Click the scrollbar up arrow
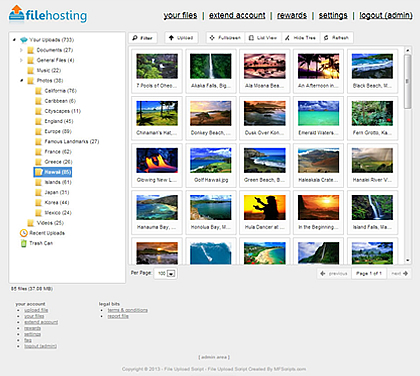Screen dimensions: 420x376 pyautogui.click(x=407, y=50)
